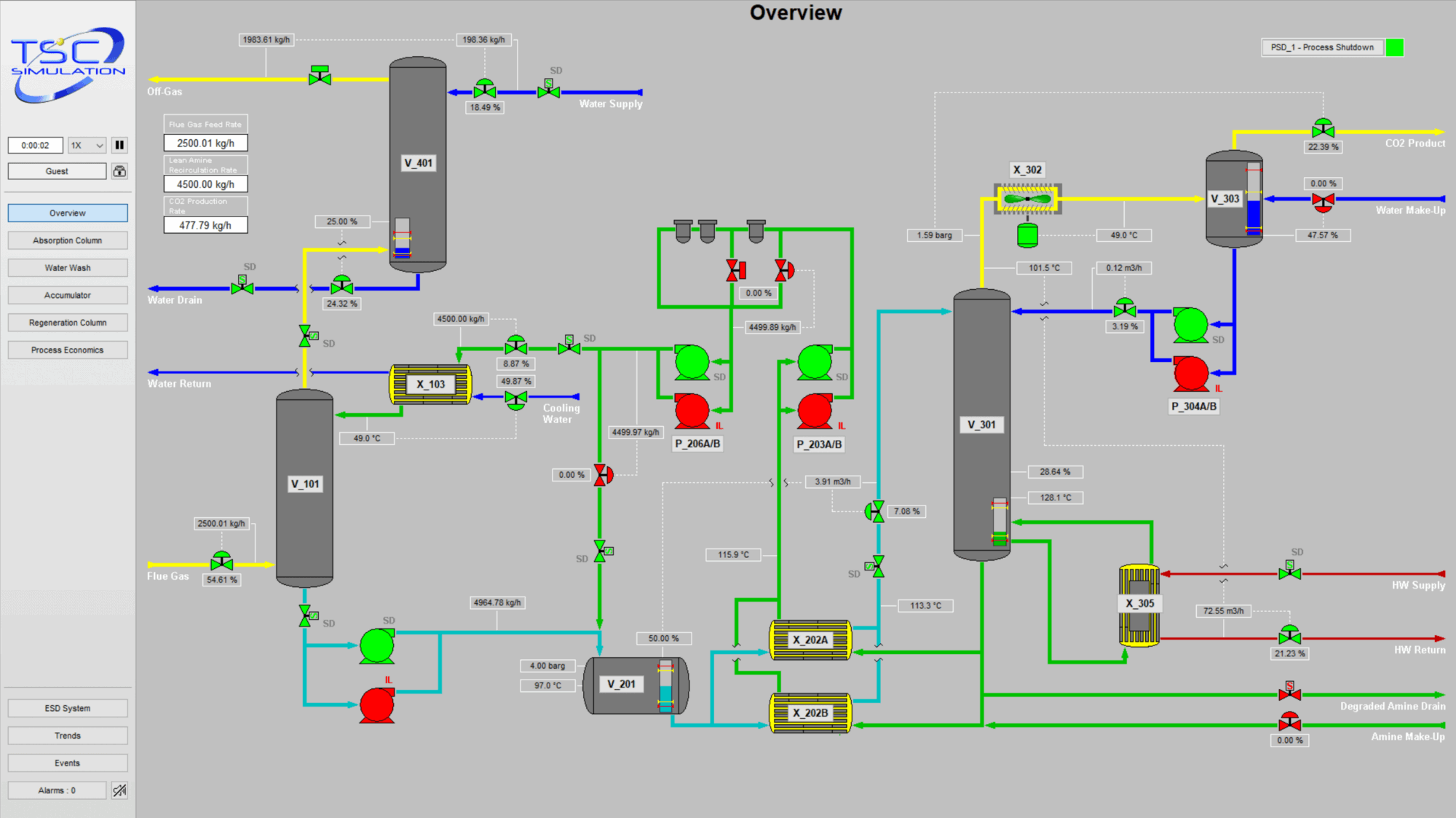Pause the simulation
Viewport: 1456px width, 818px height.
coord(120,145)
